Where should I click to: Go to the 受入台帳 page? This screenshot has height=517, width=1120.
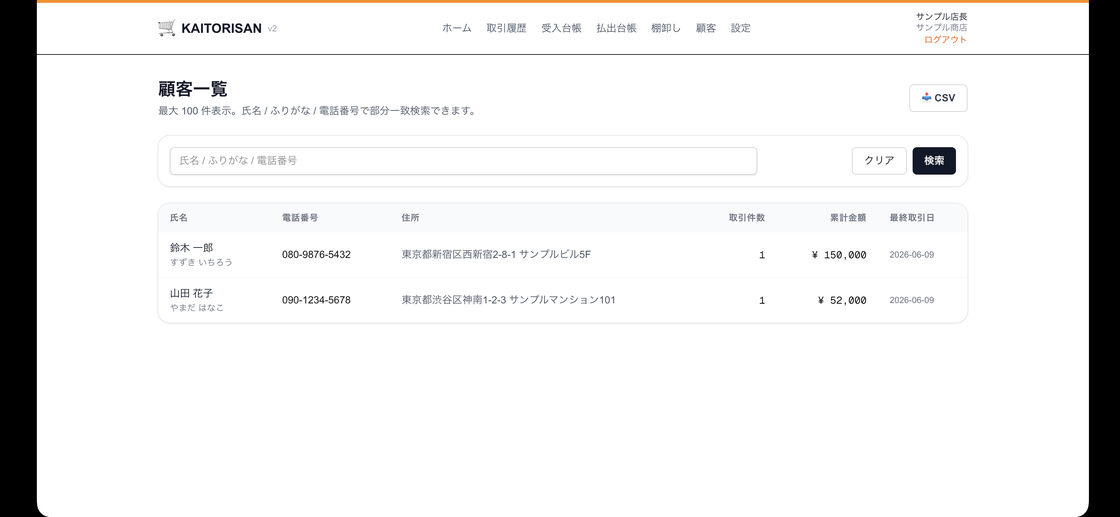click(561, 29)
